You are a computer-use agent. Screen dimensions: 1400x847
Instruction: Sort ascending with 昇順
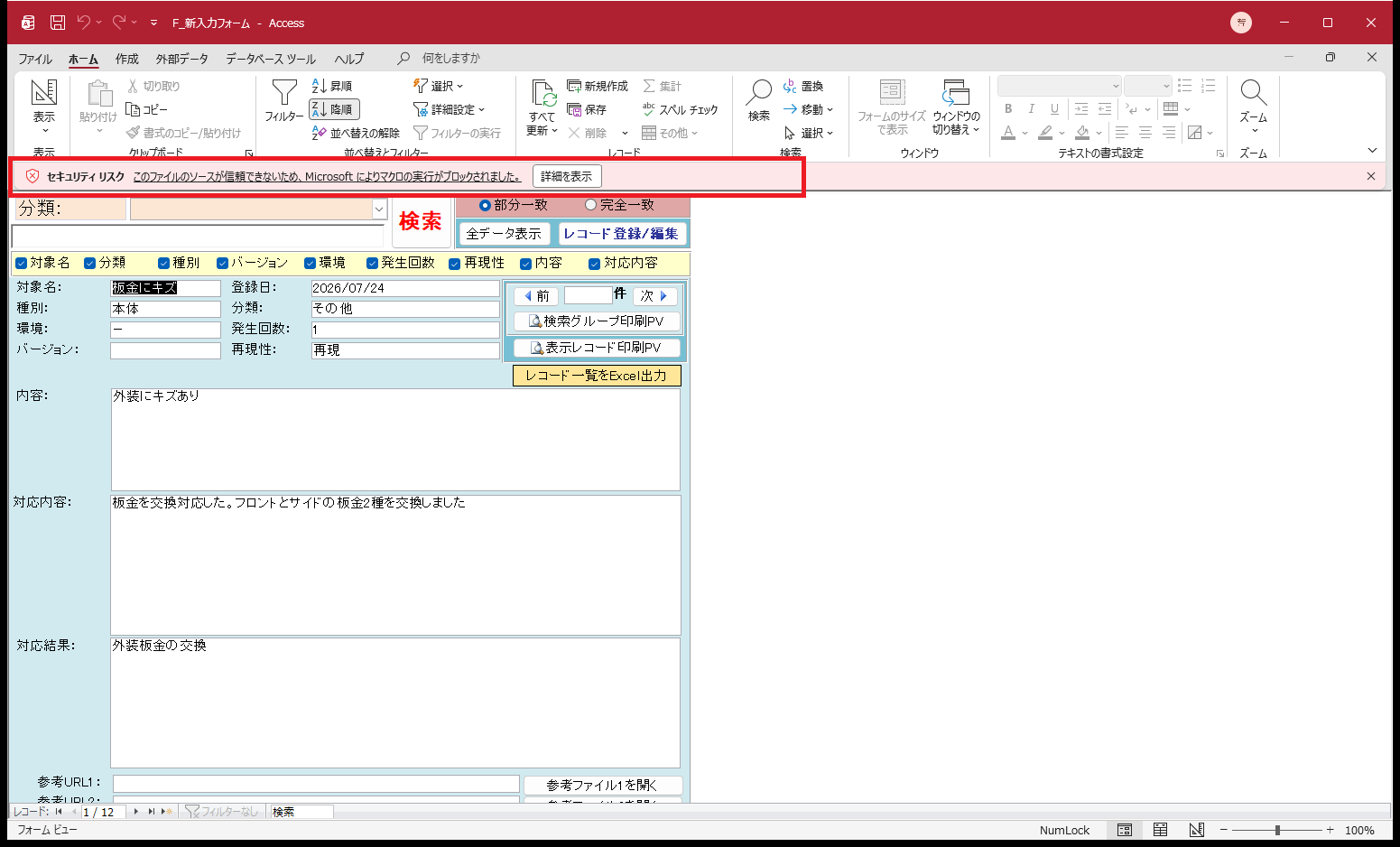pyautogui.click(x=332, y=86)
